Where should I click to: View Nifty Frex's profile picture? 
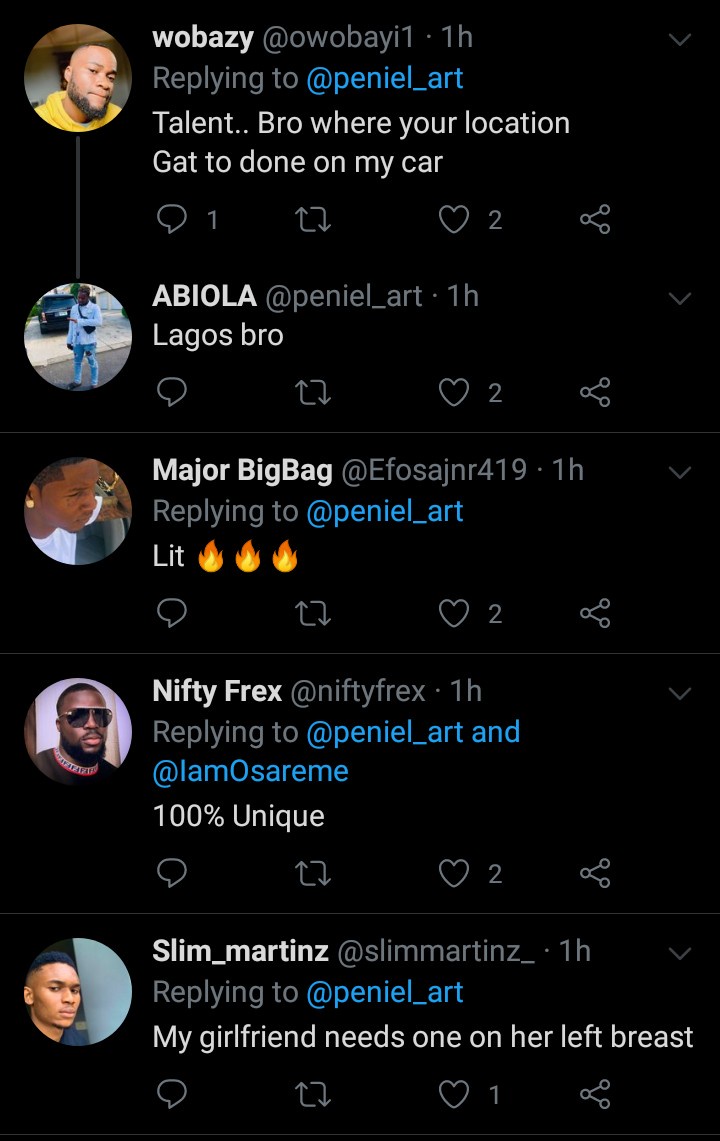point(78,731)
